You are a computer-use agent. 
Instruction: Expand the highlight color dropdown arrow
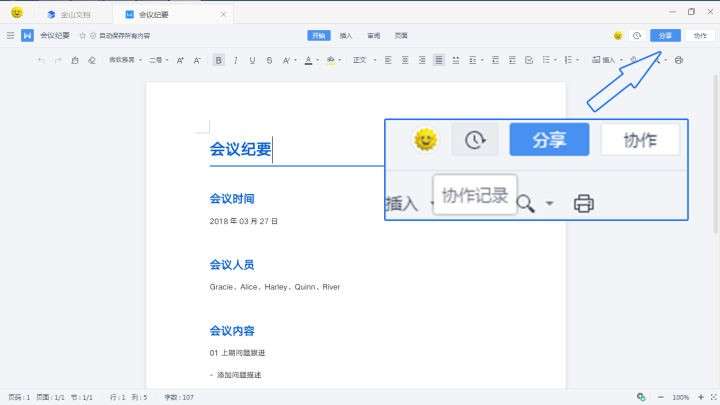(340, 60)
